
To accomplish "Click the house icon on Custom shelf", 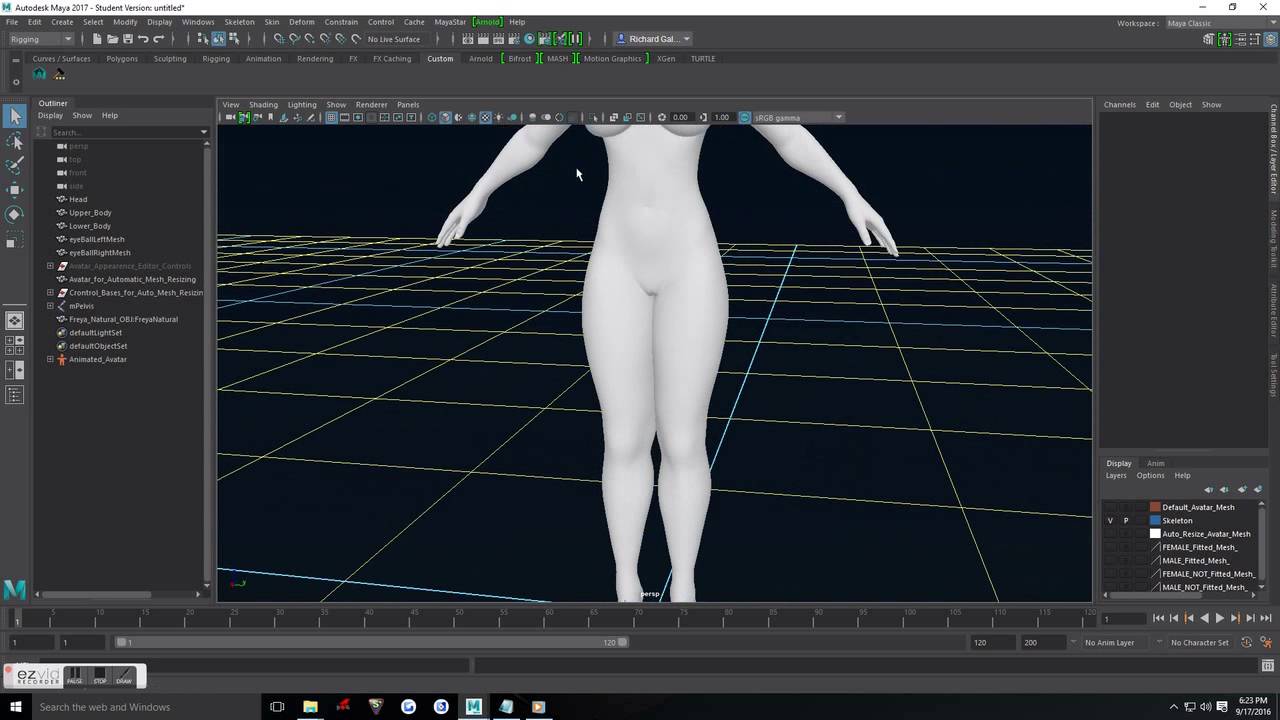I will 39,74.
